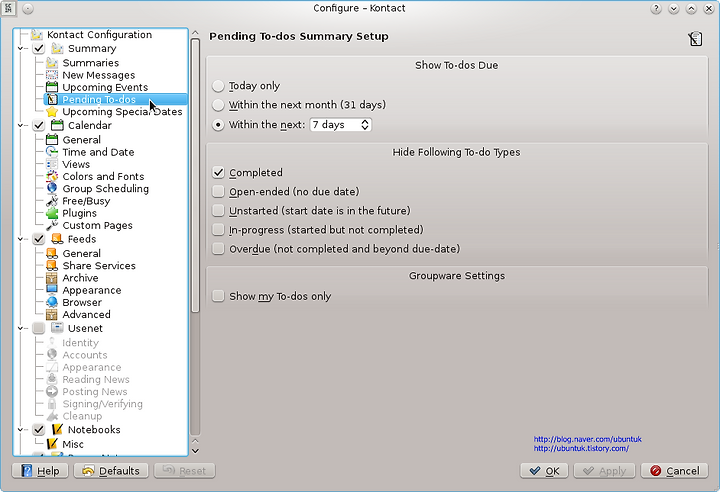
Task: Restore settings with Defaults button
Action: point(111,471)
